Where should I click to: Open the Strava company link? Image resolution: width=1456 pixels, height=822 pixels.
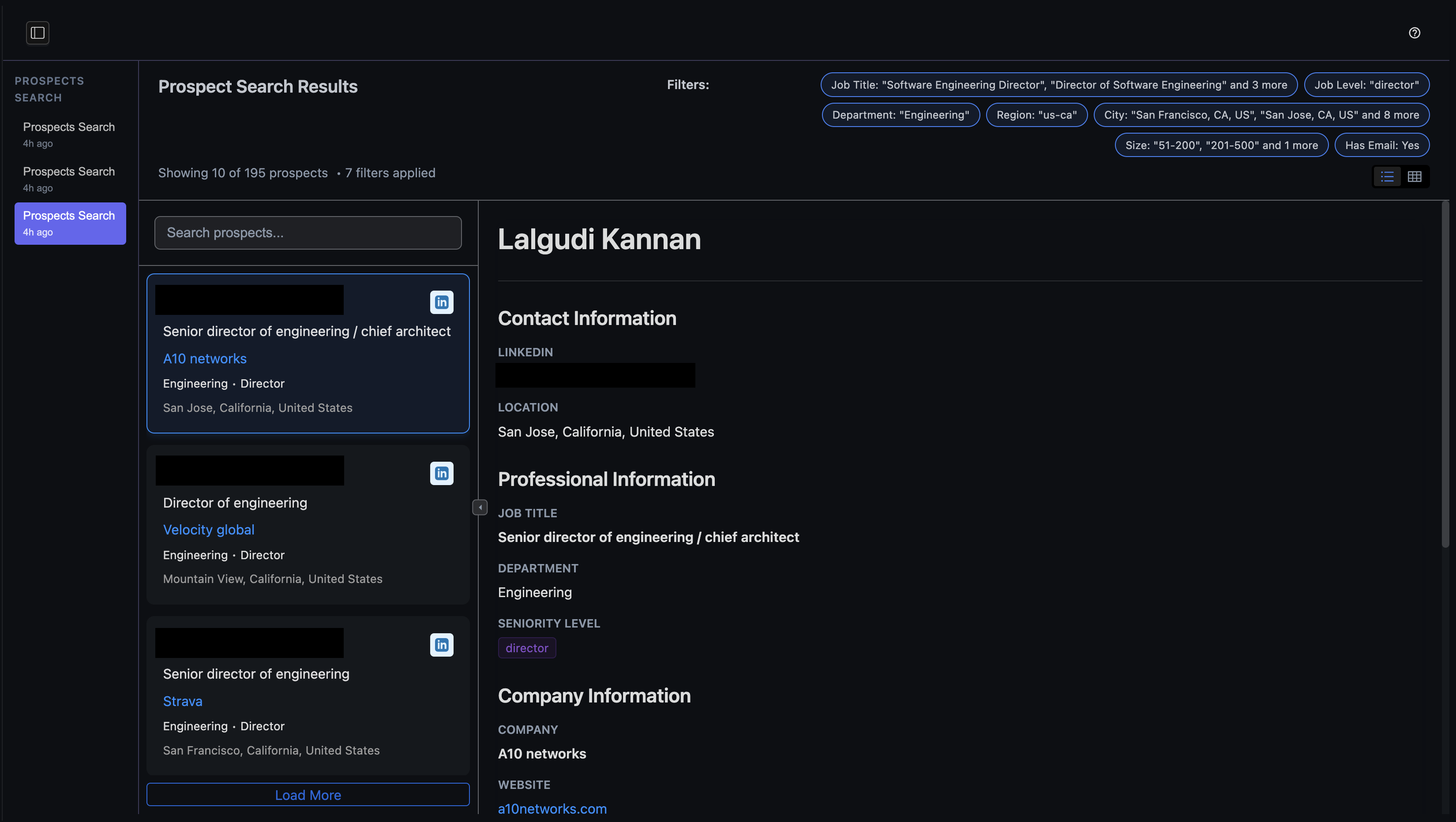coord(183,701)
